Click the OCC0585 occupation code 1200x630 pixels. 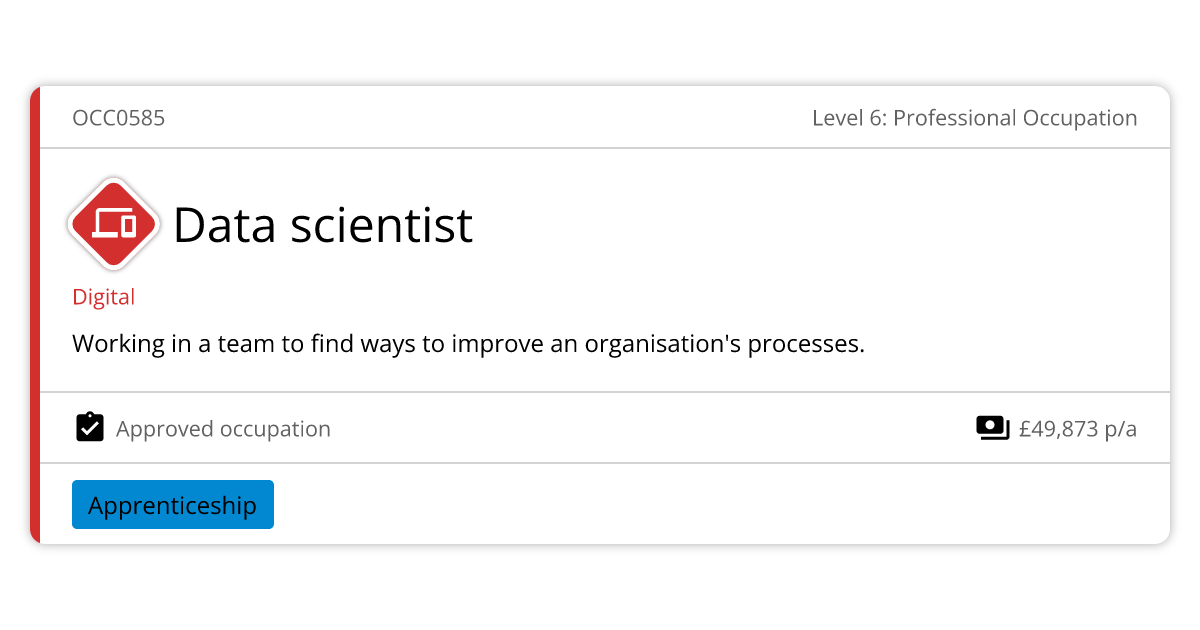pyautogui.click(x=118, y=118)
